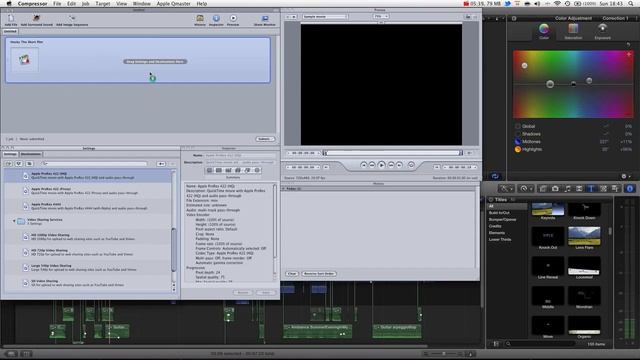Select SD Video Sharing setting

click(88, 283)
